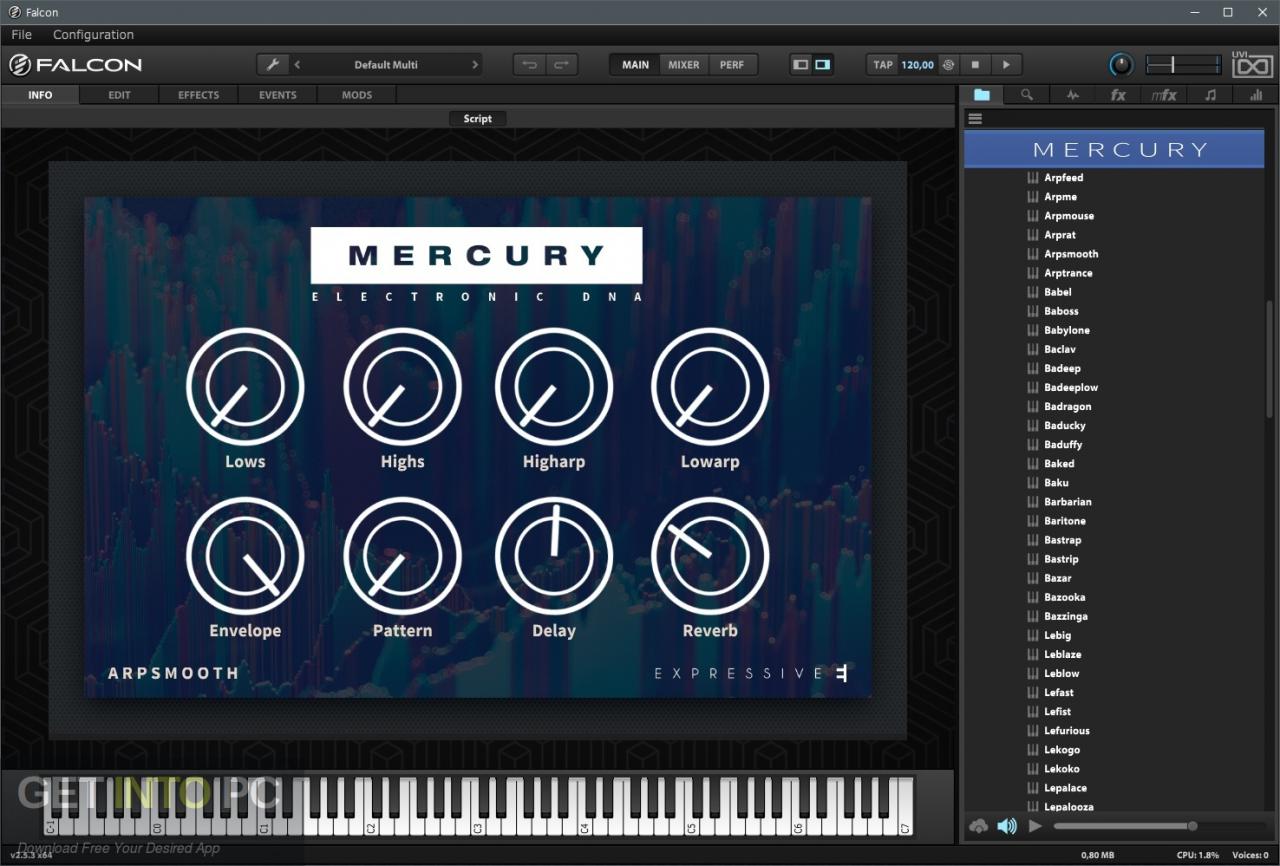Open the music note events browser tab
This screenshot has width=1280, height=866.
tap(1210, 95)
